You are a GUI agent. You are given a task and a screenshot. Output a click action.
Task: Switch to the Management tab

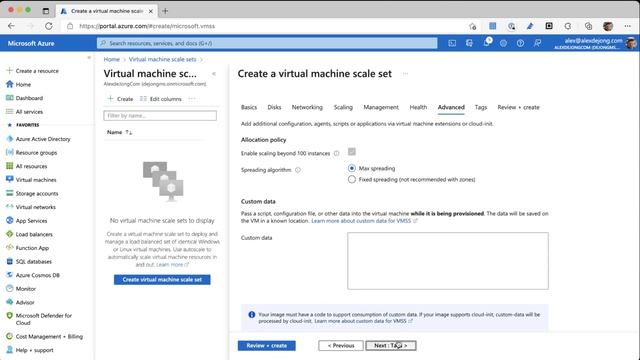click(381, 107)
